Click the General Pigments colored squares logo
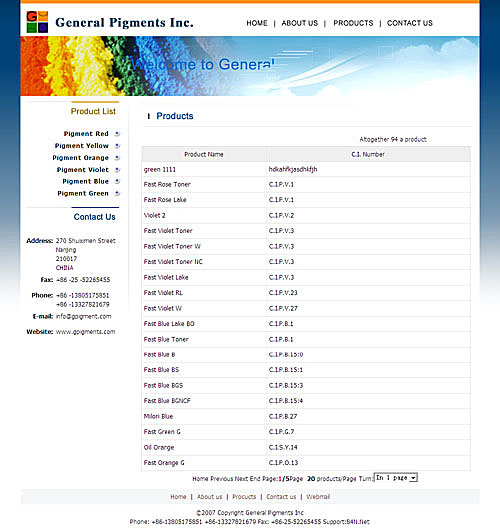 point(37,22)
